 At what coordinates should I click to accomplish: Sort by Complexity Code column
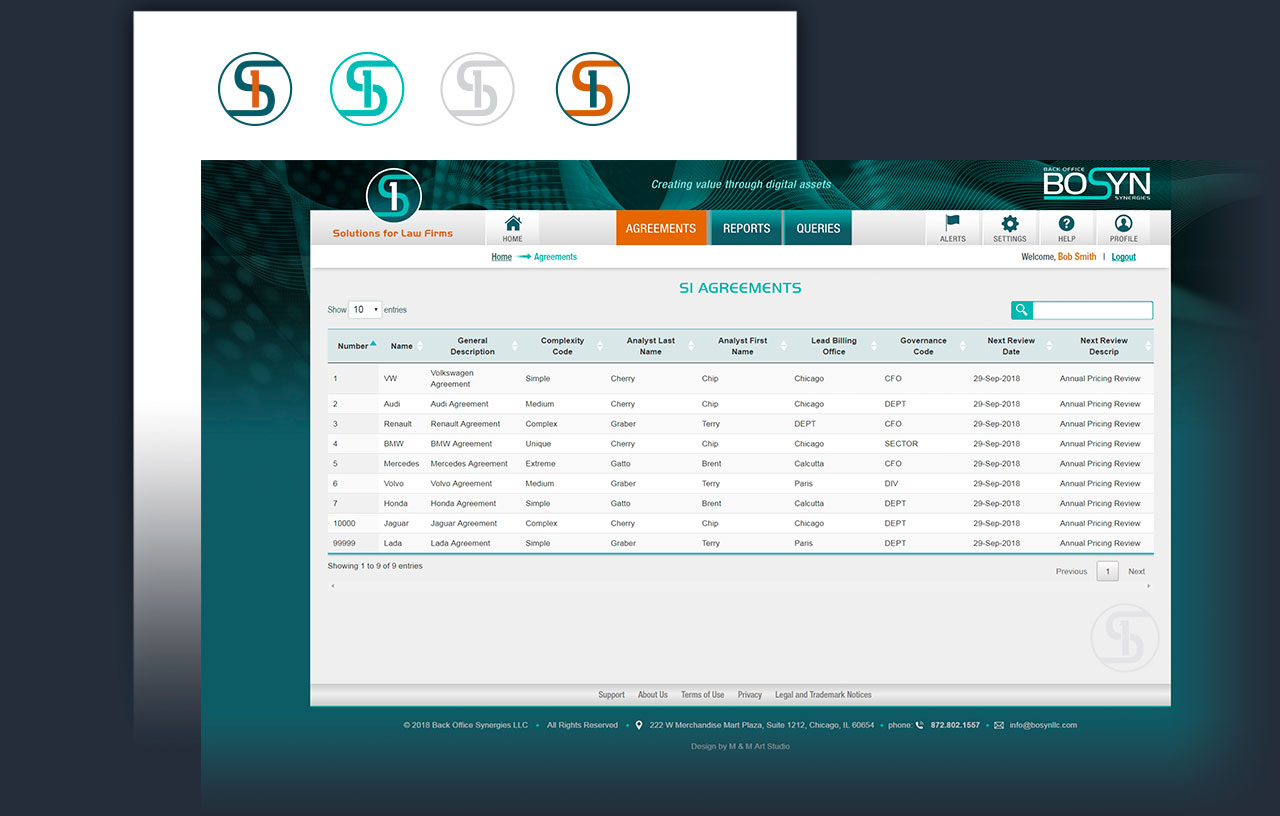click(563, 346)
